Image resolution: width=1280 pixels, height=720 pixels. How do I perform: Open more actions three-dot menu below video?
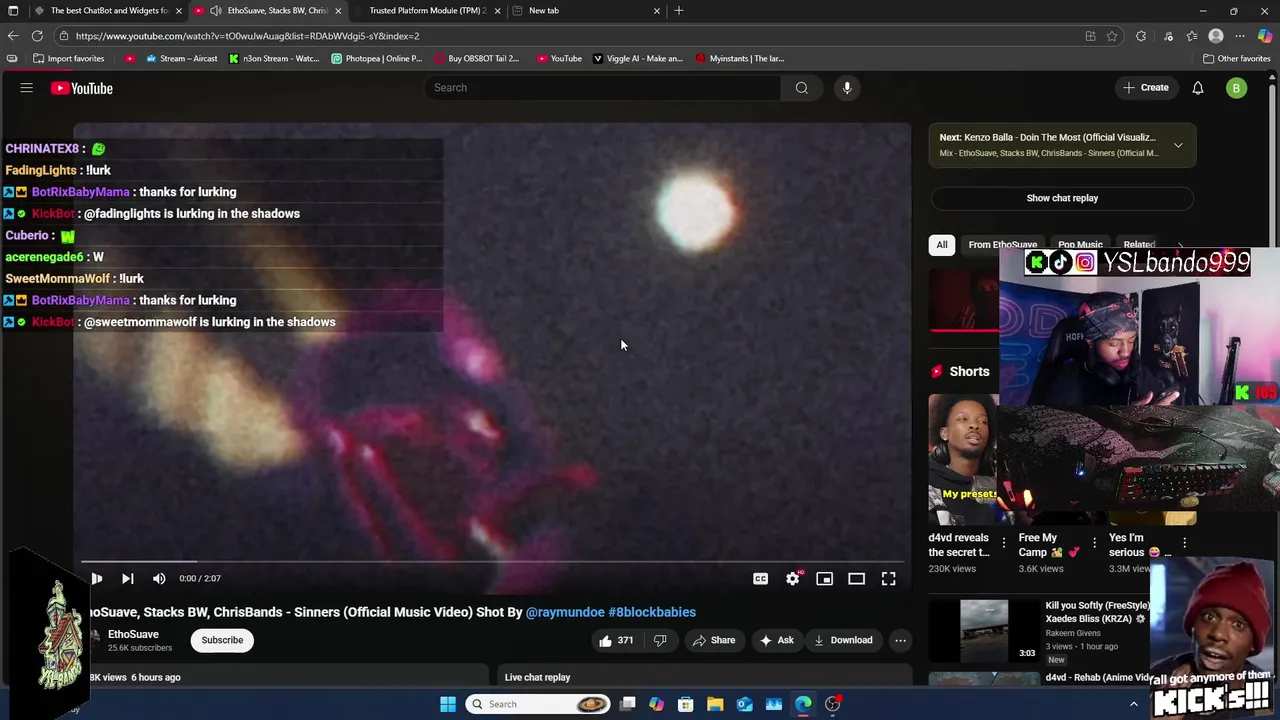coord(900,640)
